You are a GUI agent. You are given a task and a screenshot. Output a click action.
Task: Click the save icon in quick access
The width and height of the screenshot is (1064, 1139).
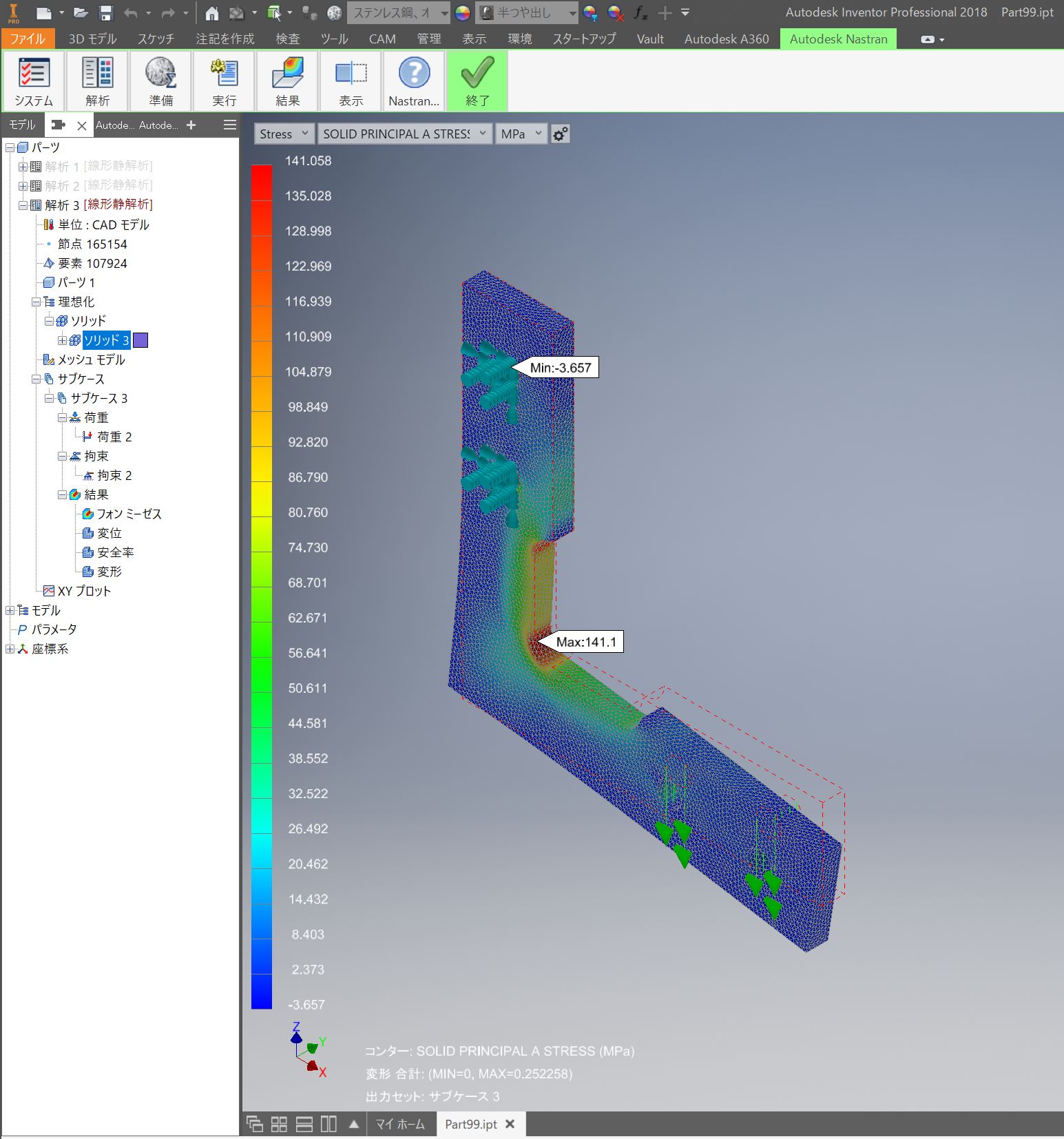pyautogui.click(x=105, y=12)
